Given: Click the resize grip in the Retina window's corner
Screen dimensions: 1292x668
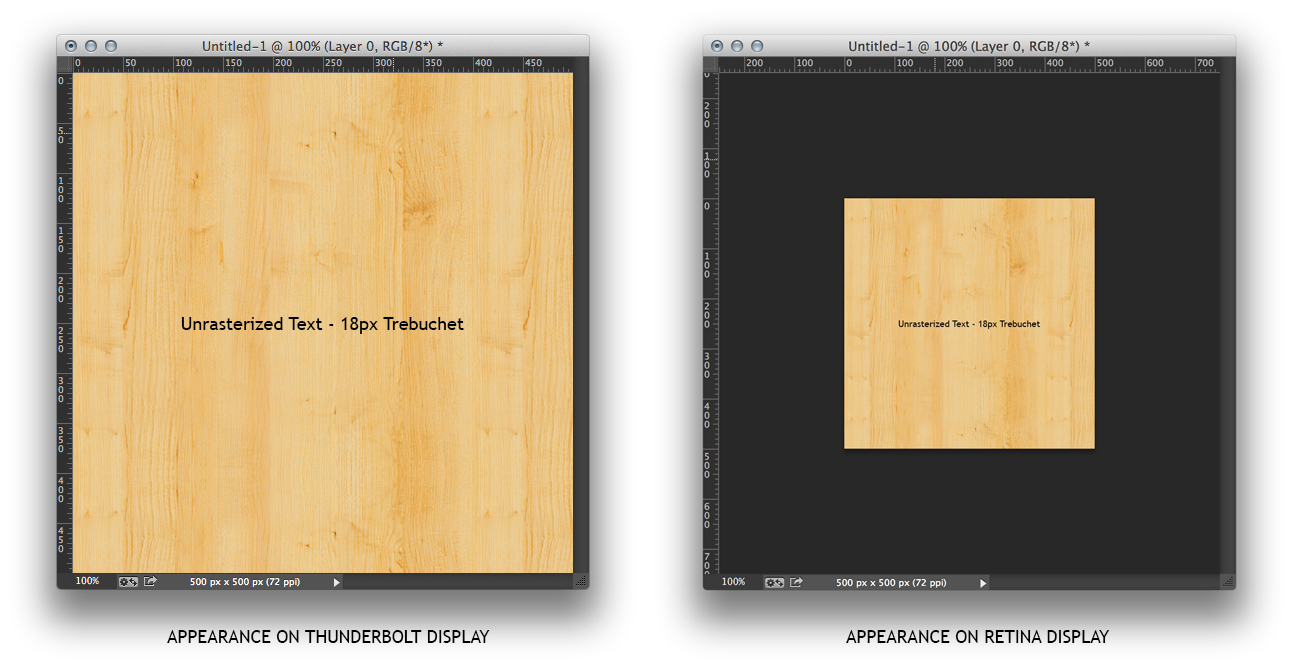Looking at the screenshot, I should [x=1228, y=581].
